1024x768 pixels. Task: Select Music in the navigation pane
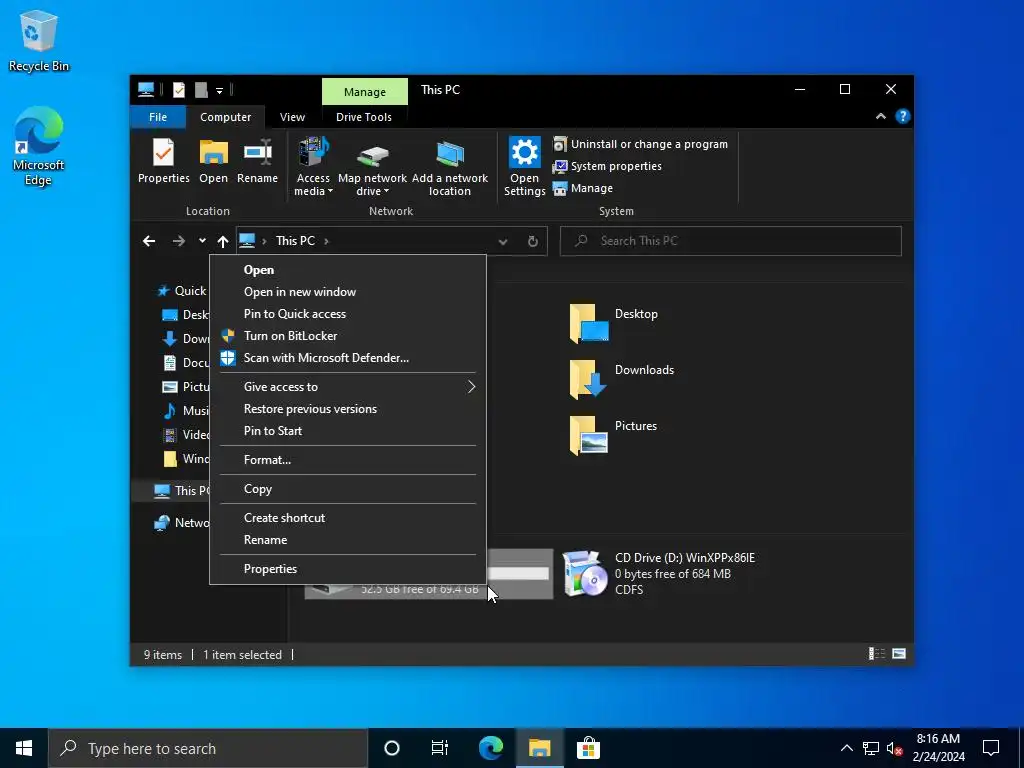click(185, 411)
